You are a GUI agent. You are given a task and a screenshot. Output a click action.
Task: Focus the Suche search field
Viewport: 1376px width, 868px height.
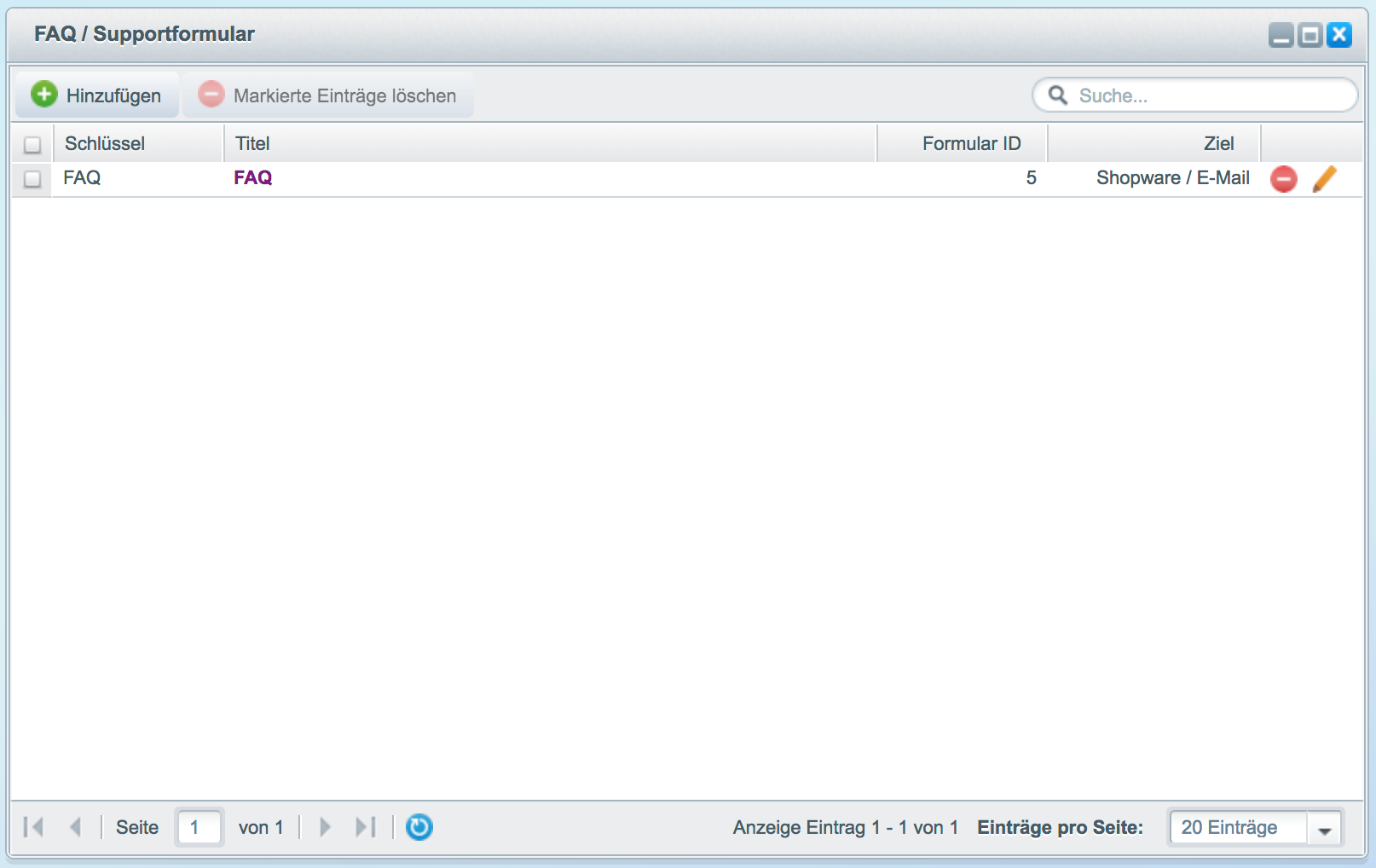[x=1195, y=95]
